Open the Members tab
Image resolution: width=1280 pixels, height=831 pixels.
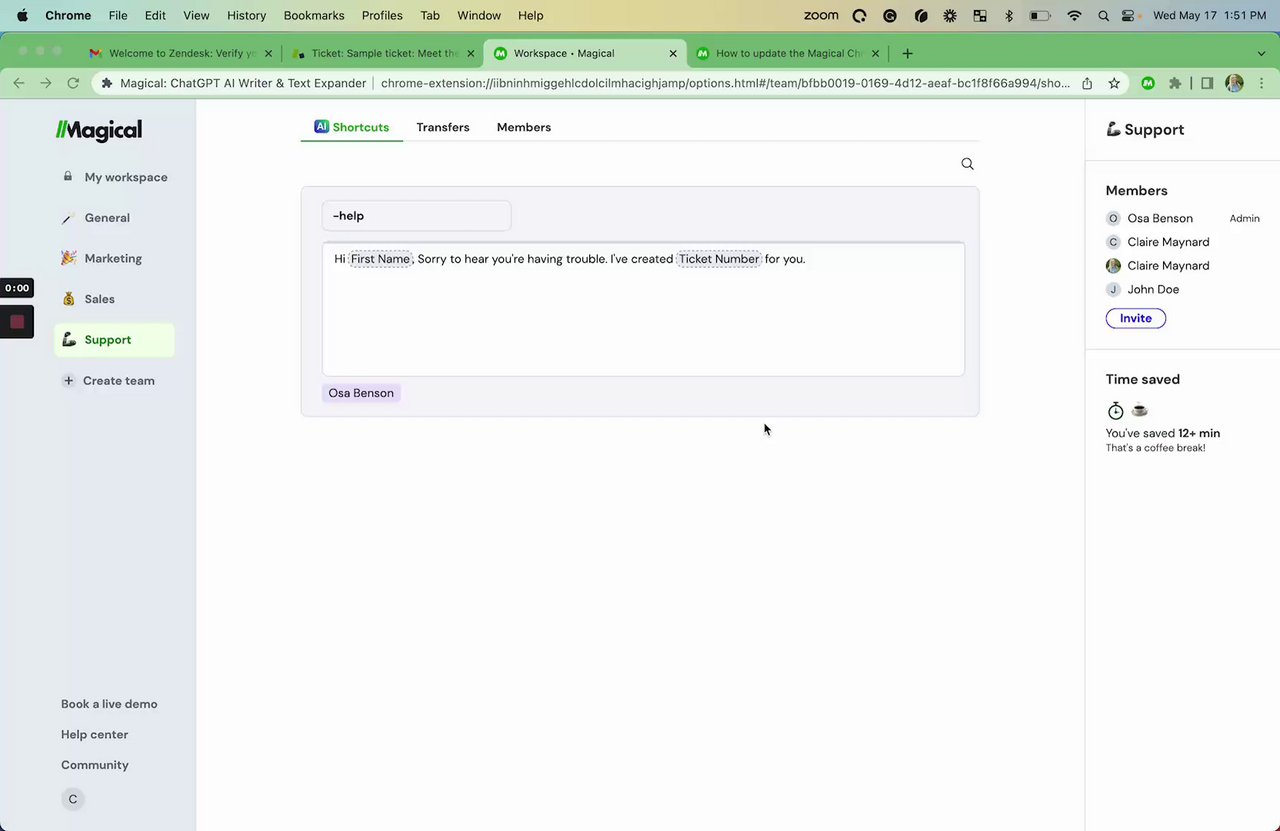[x=524, y=127]
